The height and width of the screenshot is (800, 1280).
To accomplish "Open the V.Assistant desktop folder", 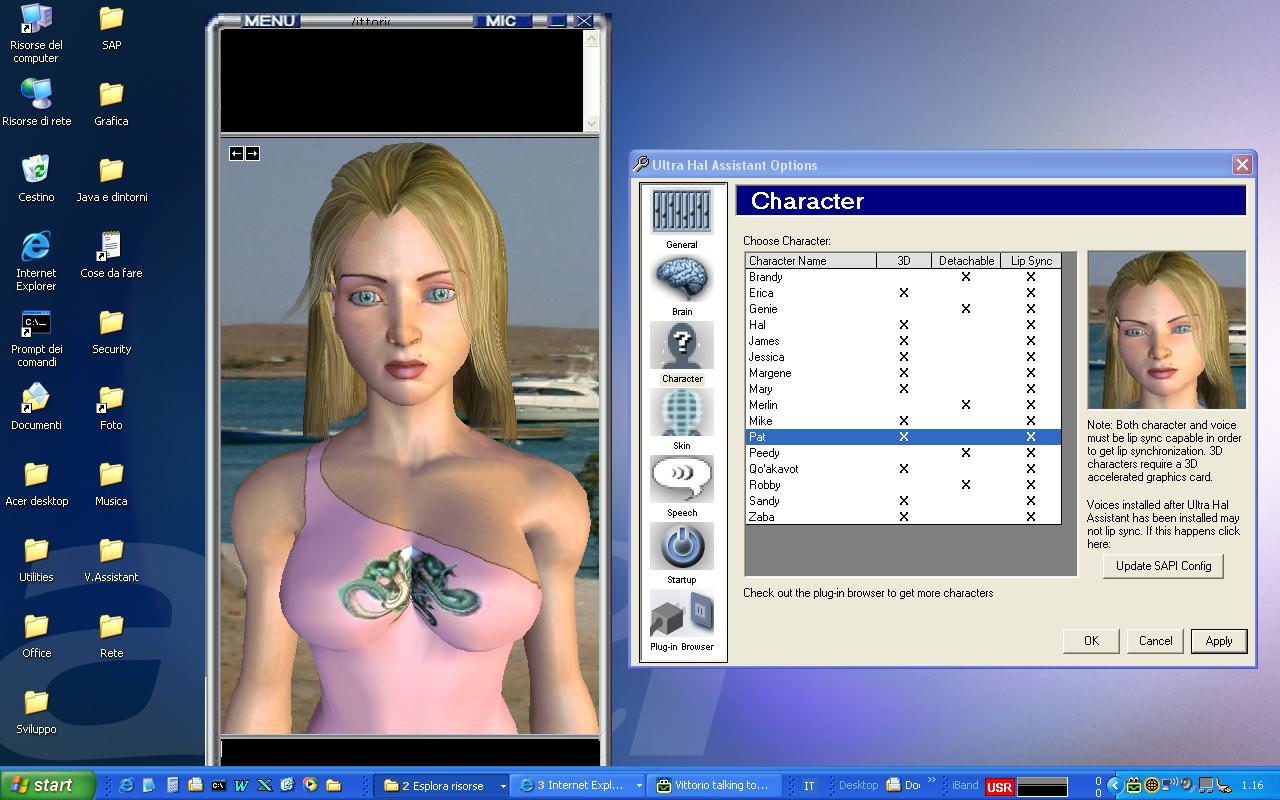I will click(111, 559).
